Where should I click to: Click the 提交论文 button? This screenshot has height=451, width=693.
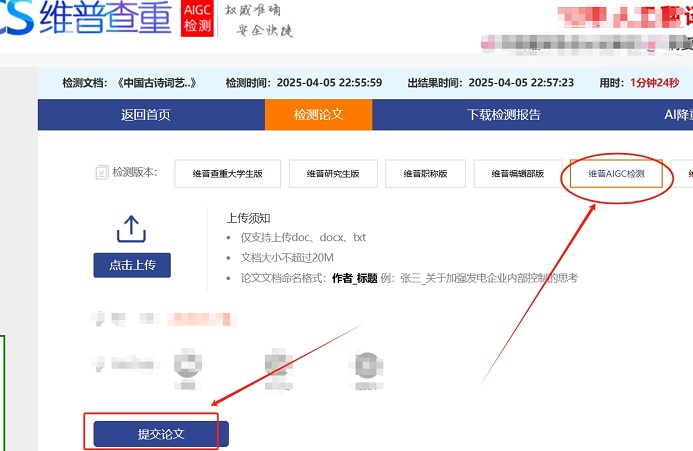(x=161, y=434)
